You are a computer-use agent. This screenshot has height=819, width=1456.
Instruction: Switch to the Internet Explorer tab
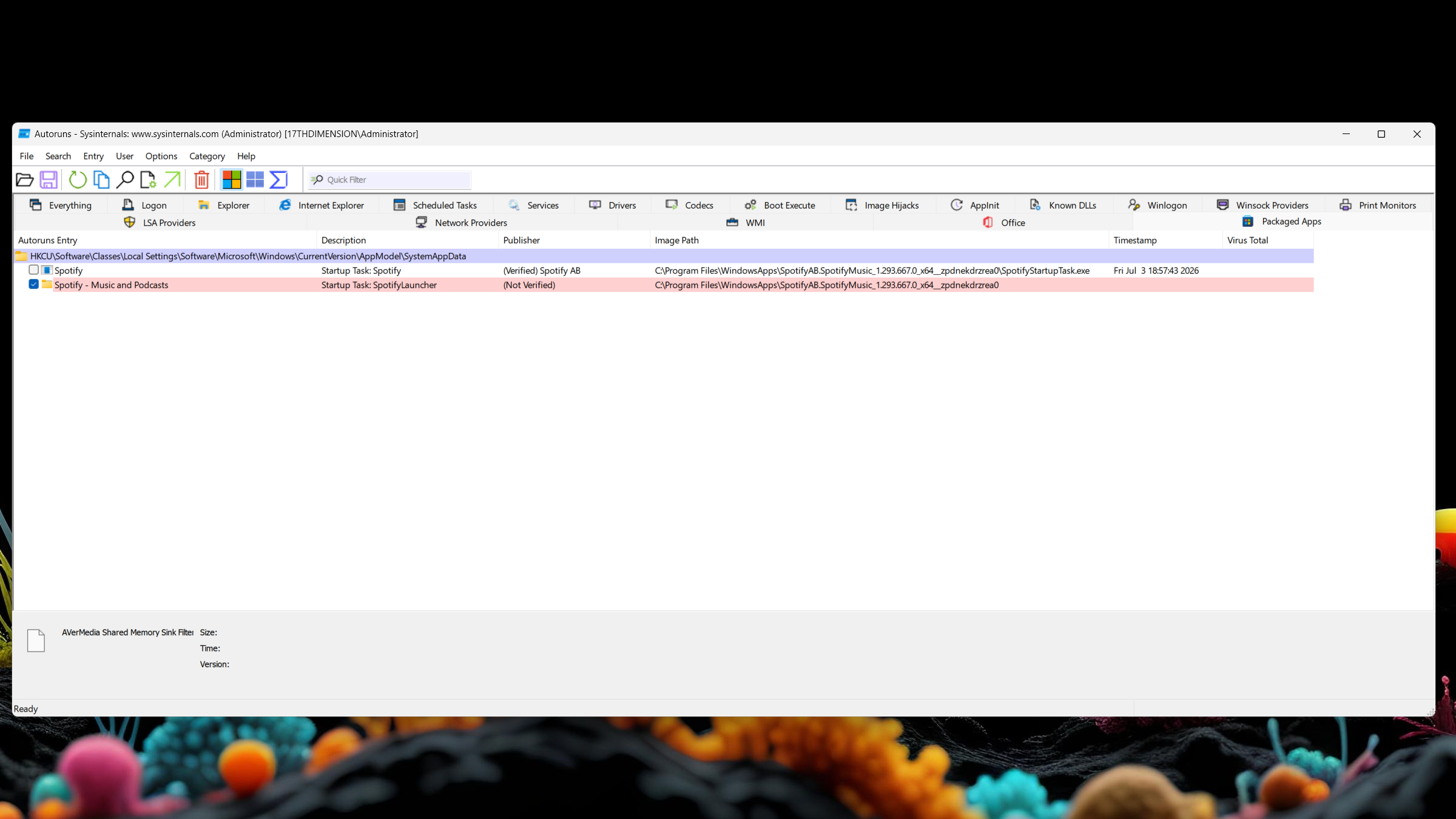322,205
